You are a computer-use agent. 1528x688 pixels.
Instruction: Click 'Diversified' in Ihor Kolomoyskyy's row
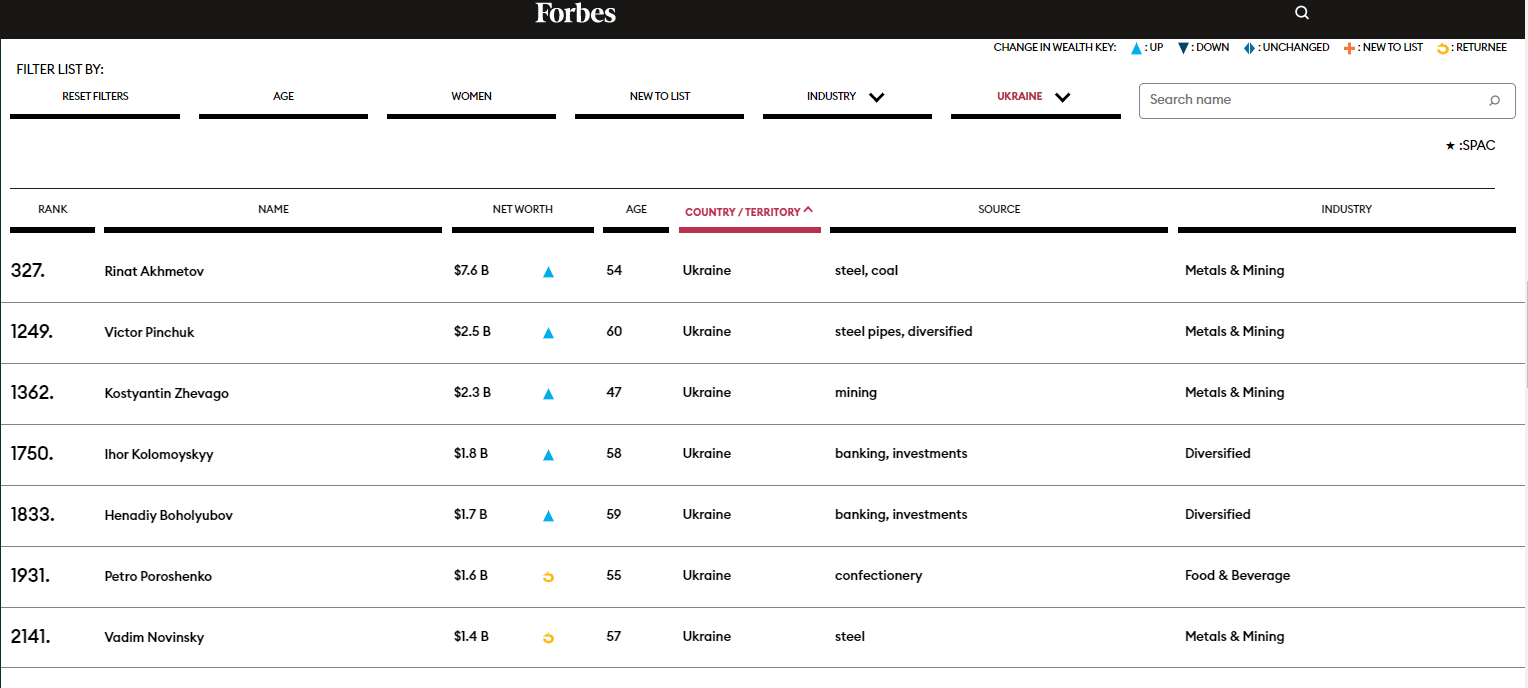click(x=1217, y=454)
